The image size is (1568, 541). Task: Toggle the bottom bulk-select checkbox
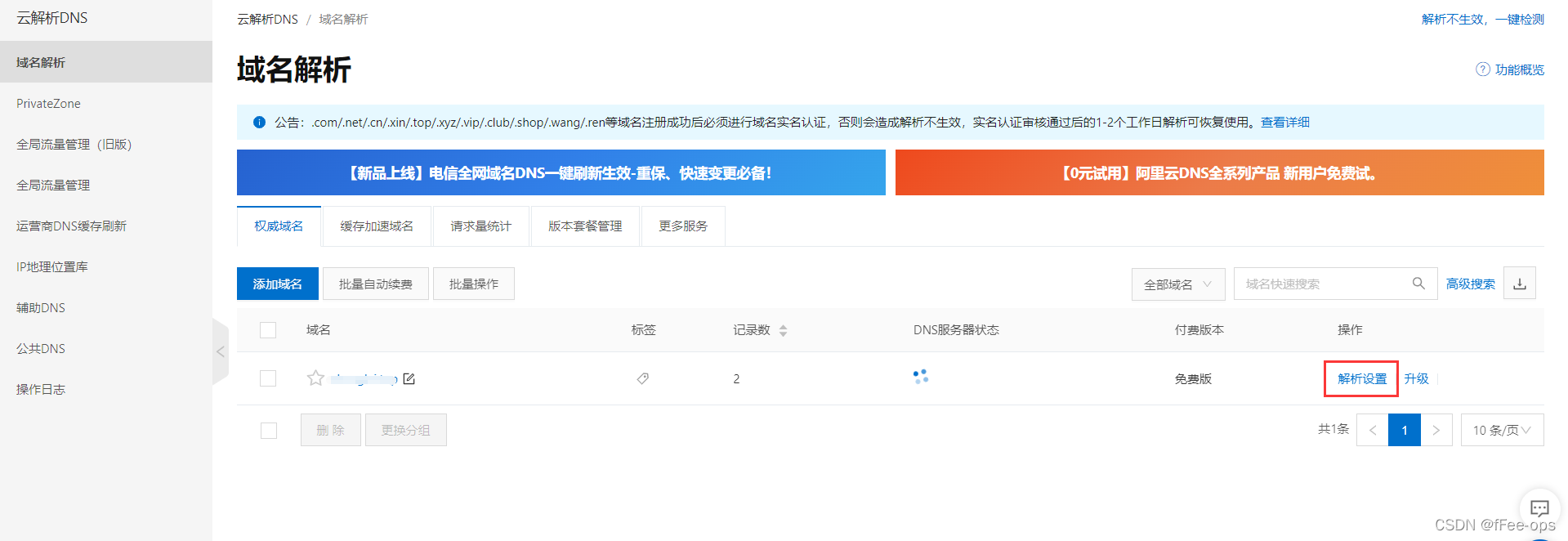pos(269,430)
